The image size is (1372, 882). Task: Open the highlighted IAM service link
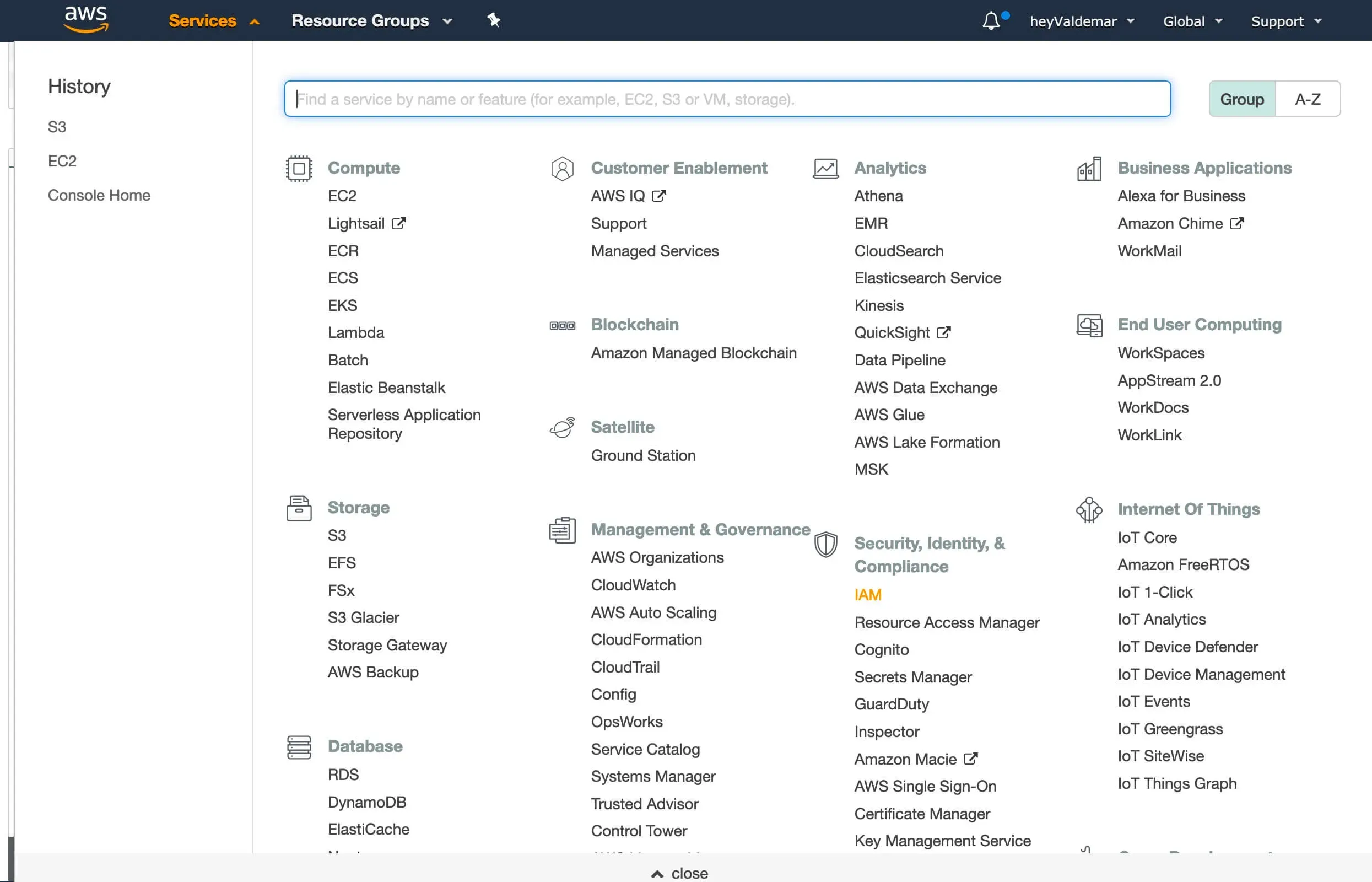[868, 594]
